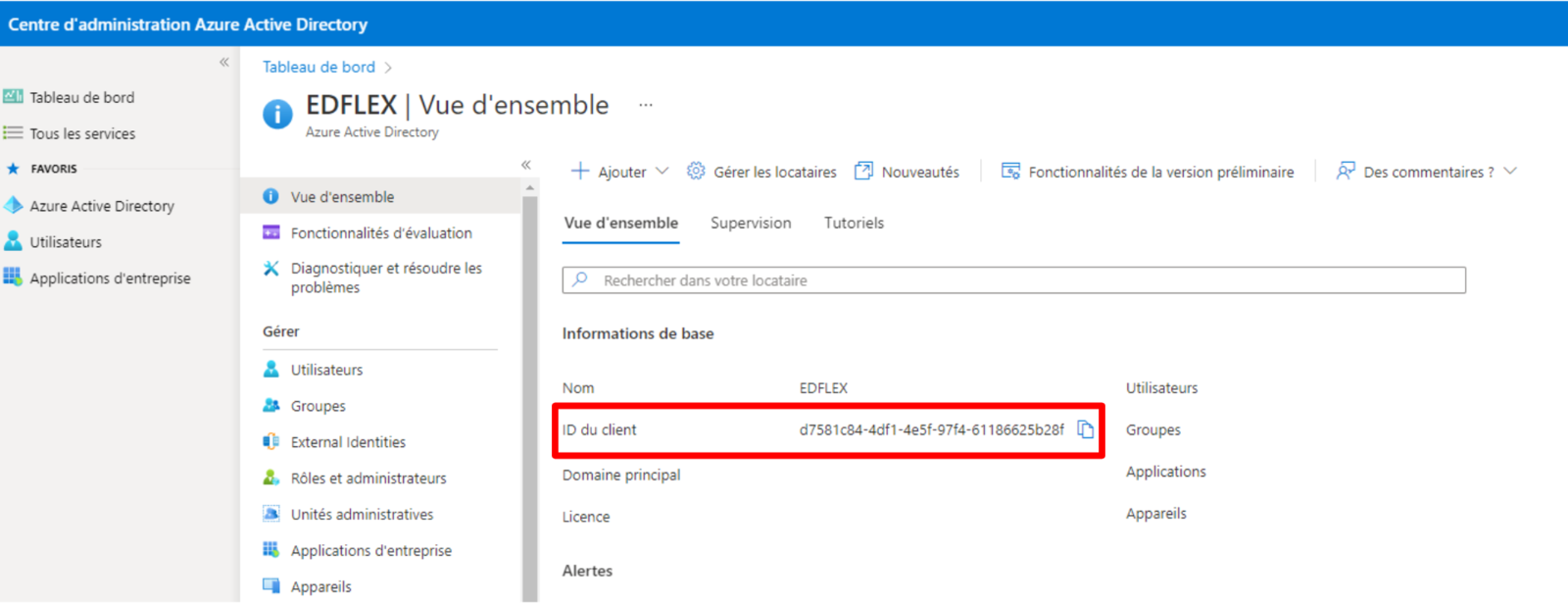Click the Utilisateurs label in right column

click(1161, 388)
